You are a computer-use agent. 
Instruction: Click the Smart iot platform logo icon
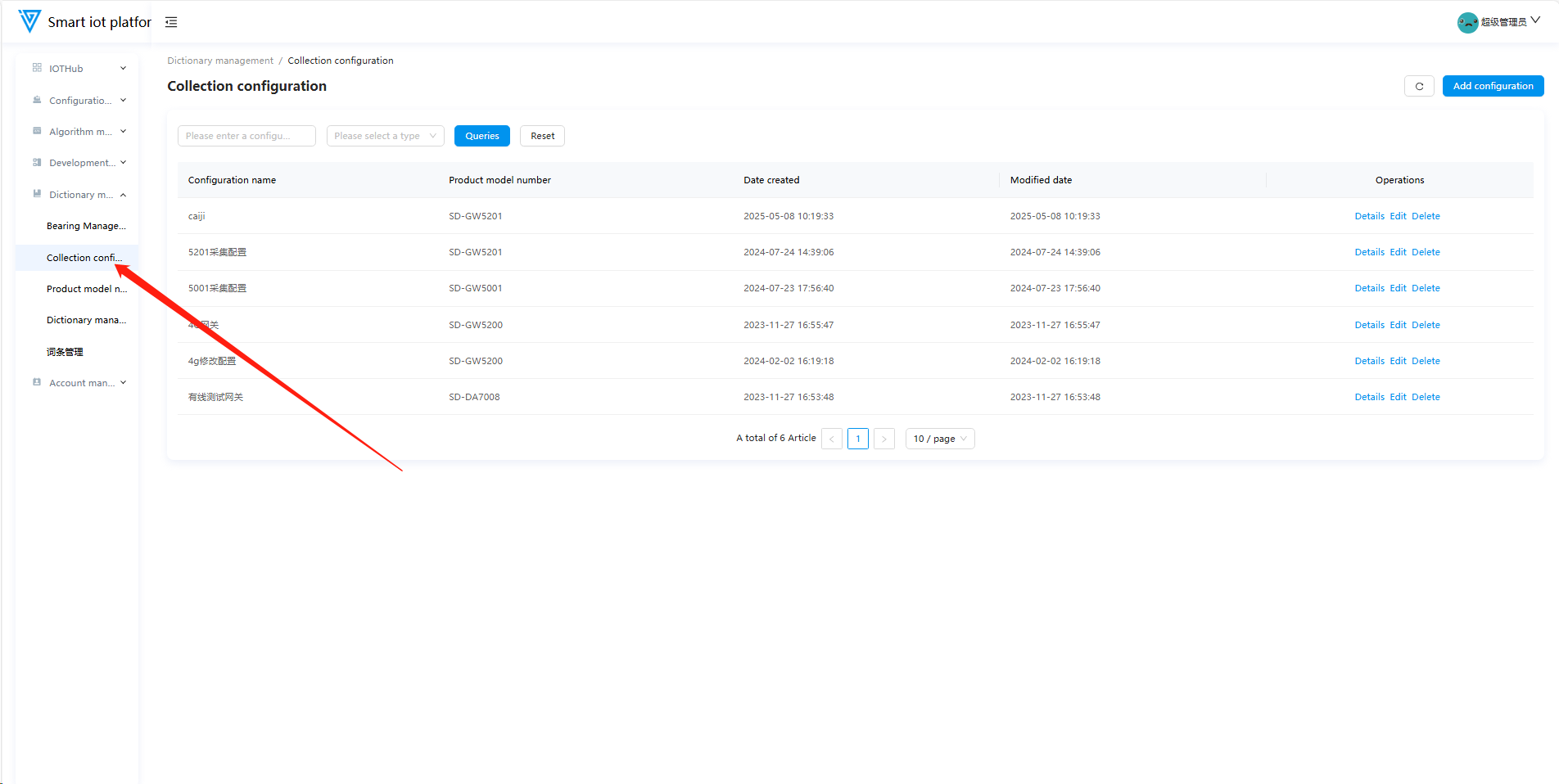click(29, 21)
